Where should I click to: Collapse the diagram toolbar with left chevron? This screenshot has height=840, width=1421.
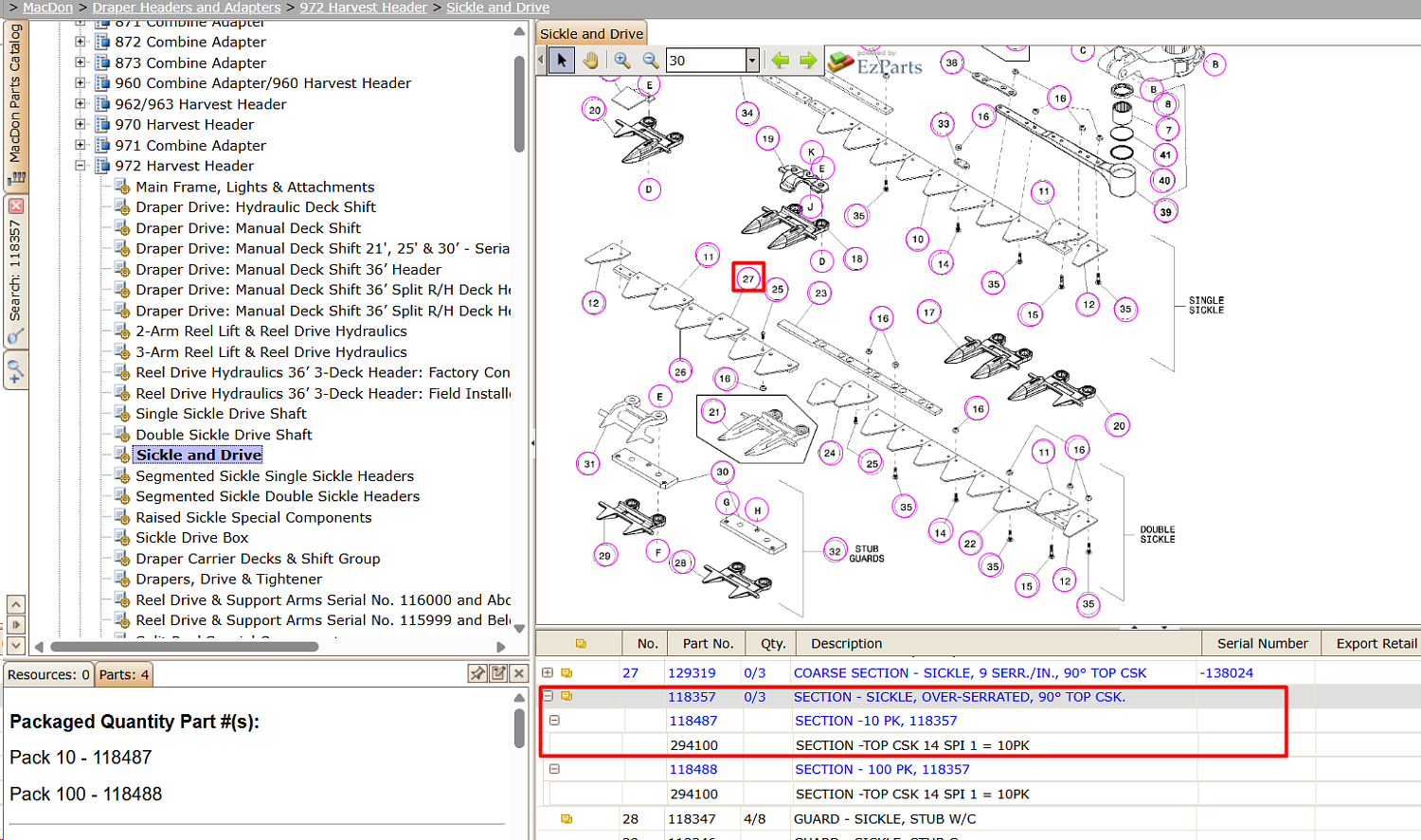(x=541, y=61)
